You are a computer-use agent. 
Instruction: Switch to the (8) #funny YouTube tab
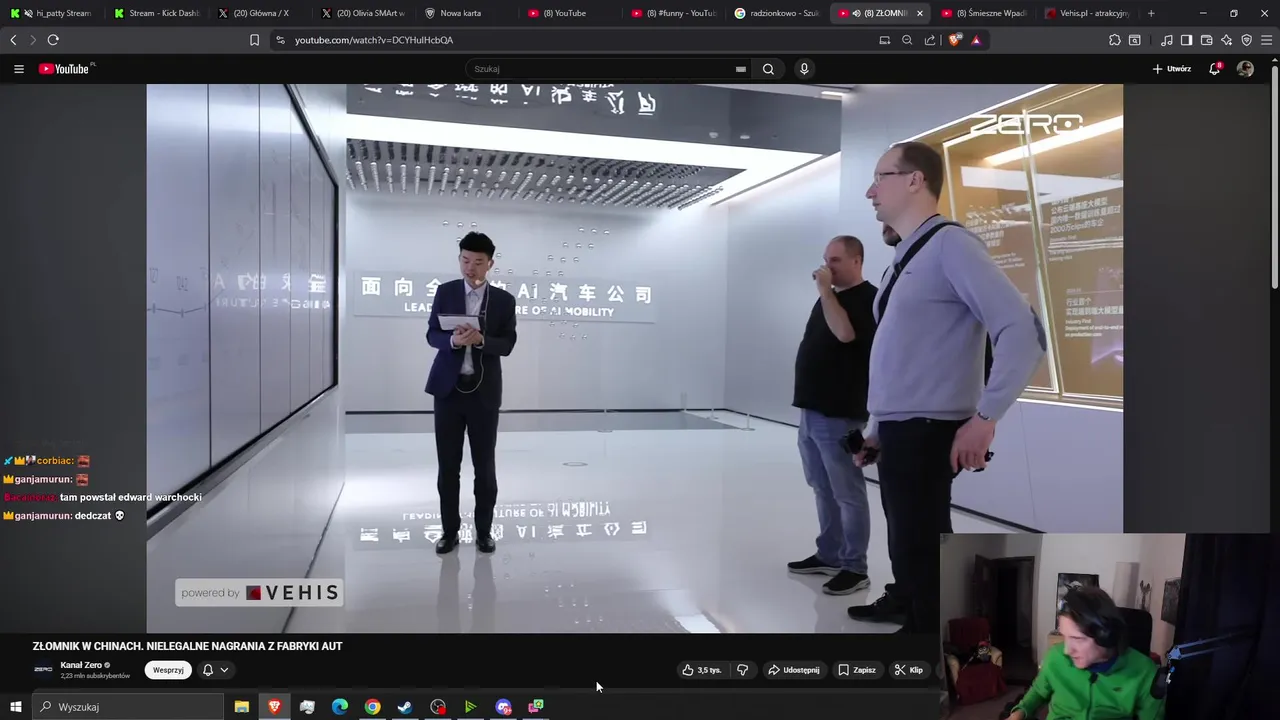pos(675,13)
